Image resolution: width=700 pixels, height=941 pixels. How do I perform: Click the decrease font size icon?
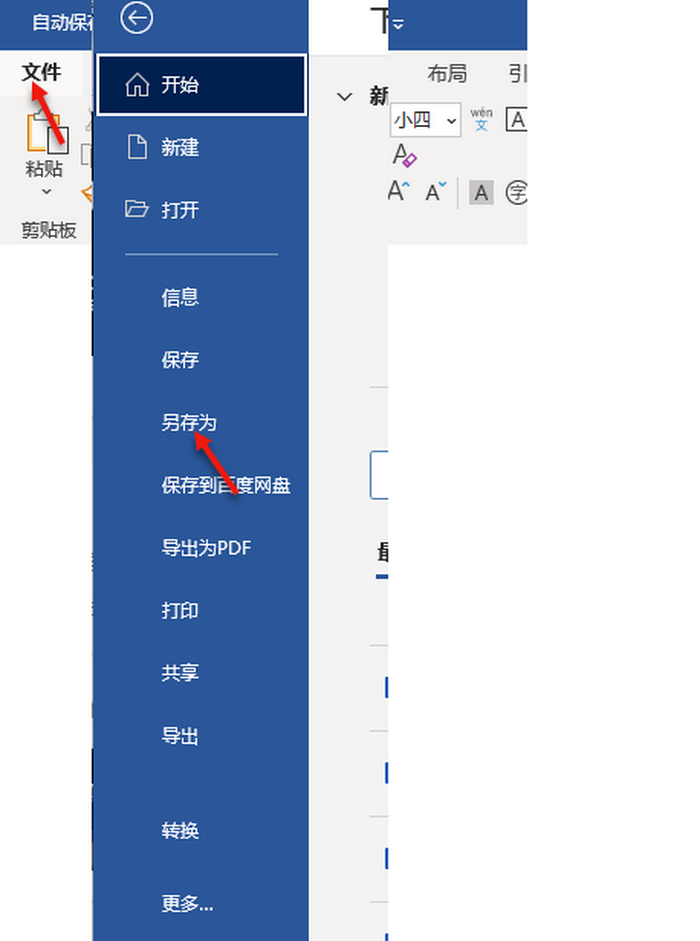tap(436, 192)
